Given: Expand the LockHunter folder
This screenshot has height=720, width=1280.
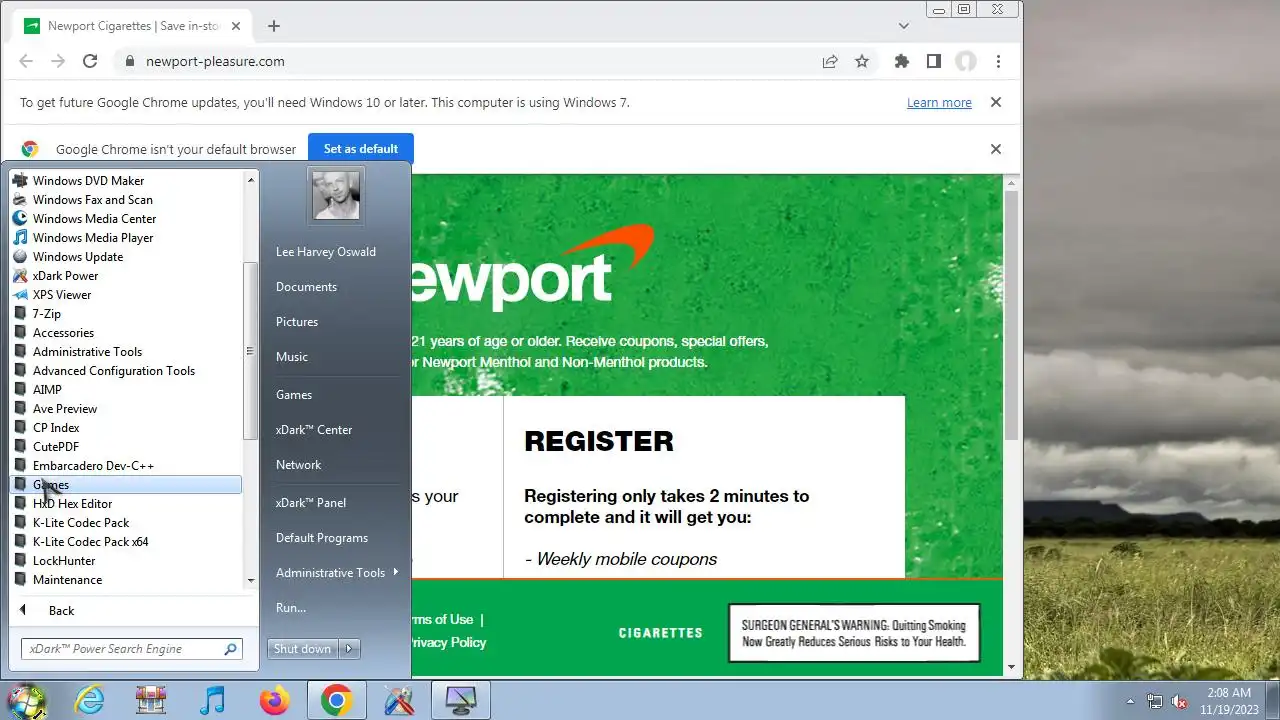Looking at the screenshot, I should pos(126,561).
